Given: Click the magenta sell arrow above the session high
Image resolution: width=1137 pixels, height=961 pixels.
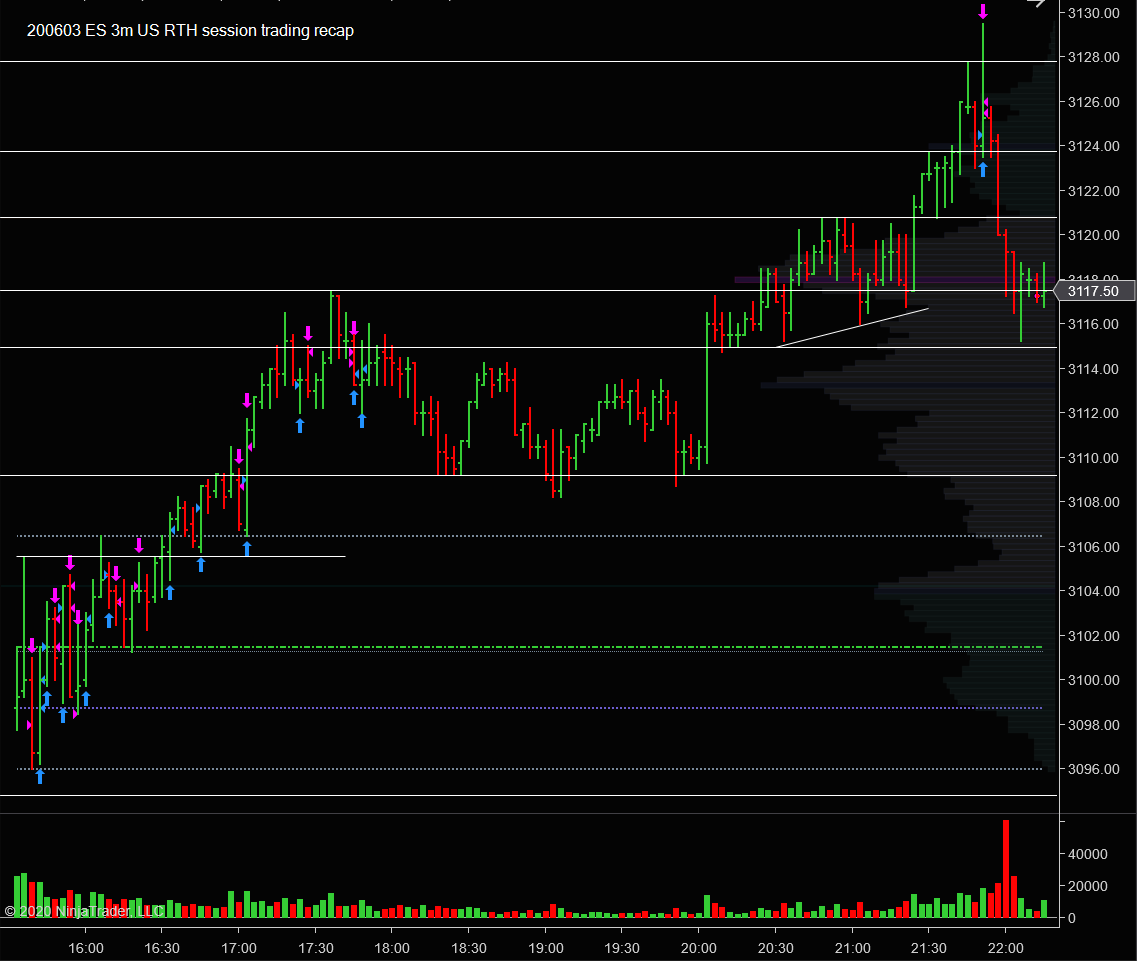Looking at the screenshot, I should 983,11.
